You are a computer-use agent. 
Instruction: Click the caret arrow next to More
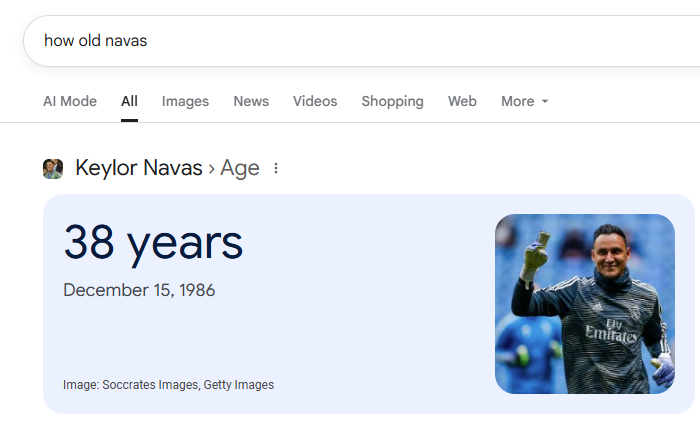pyautogui.click(x=545, y=101)
